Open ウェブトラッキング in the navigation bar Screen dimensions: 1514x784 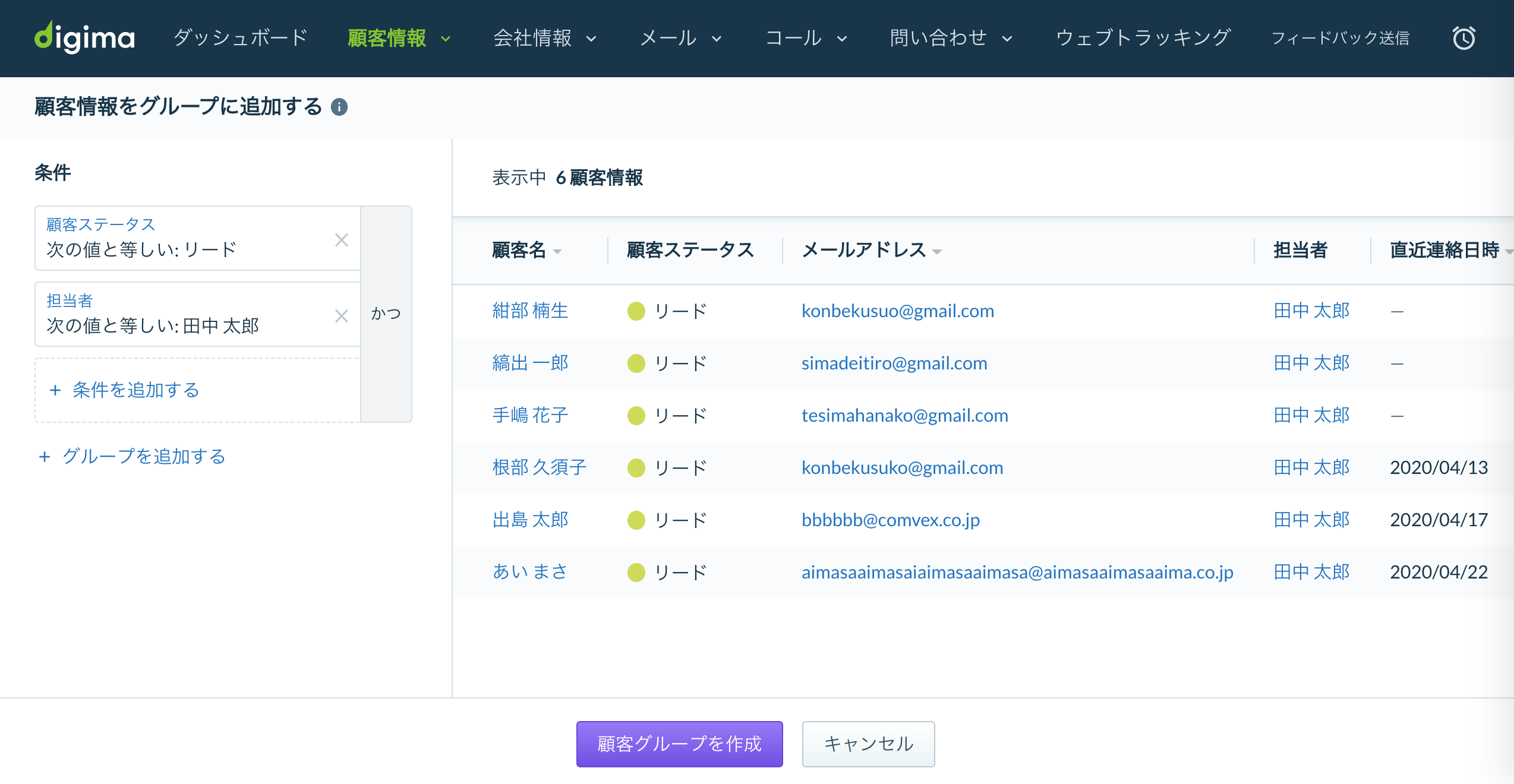[x=1143, y=38]
